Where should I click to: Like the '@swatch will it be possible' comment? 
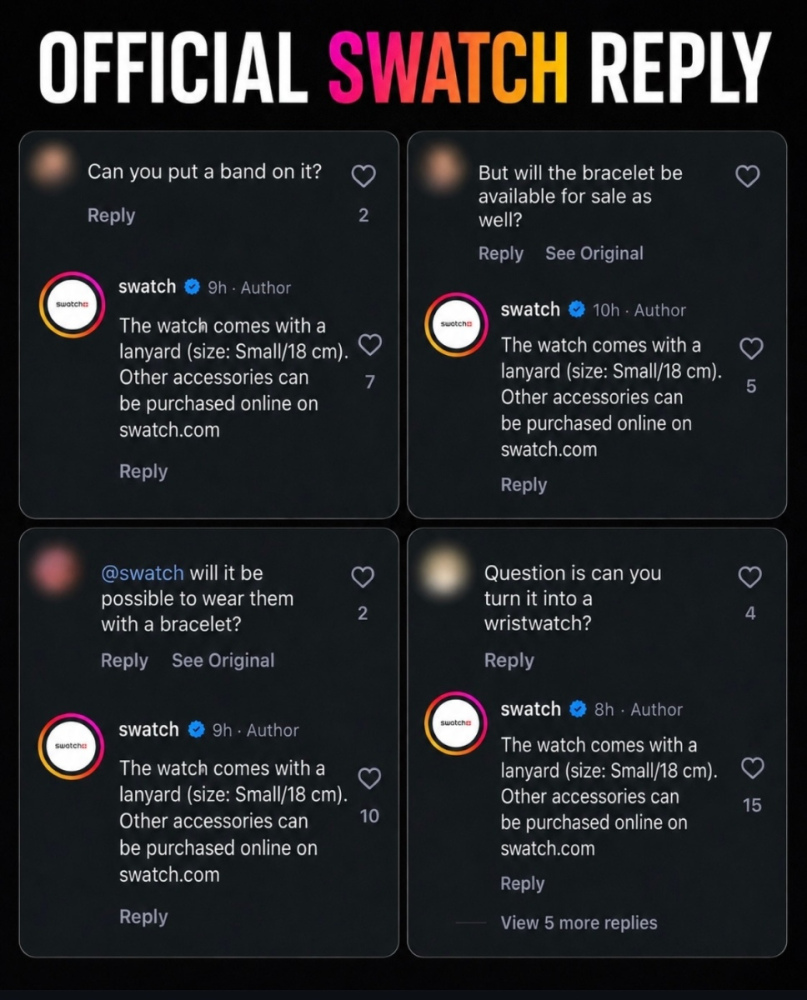tap(362, 577)
